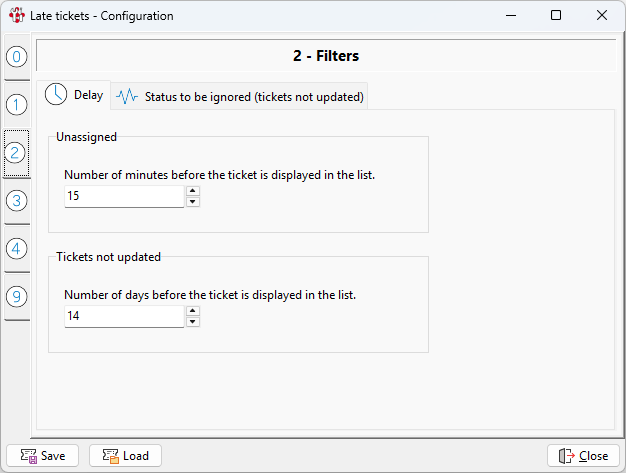
Task: Save the configuration
Action: coord(43,456)
